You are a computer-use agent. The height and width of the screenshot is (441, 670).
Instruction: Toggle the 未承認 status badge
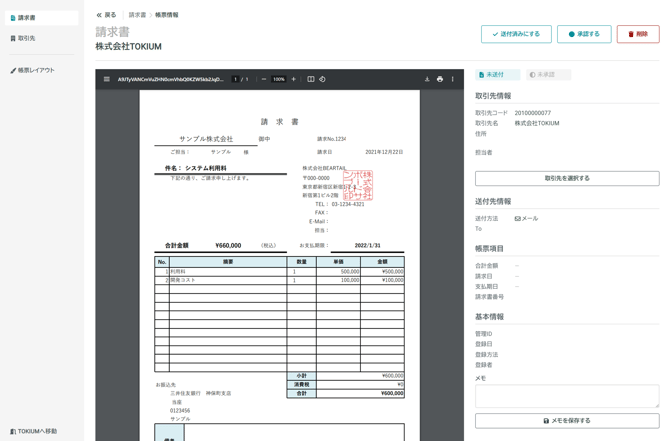[x=548, y=75]
